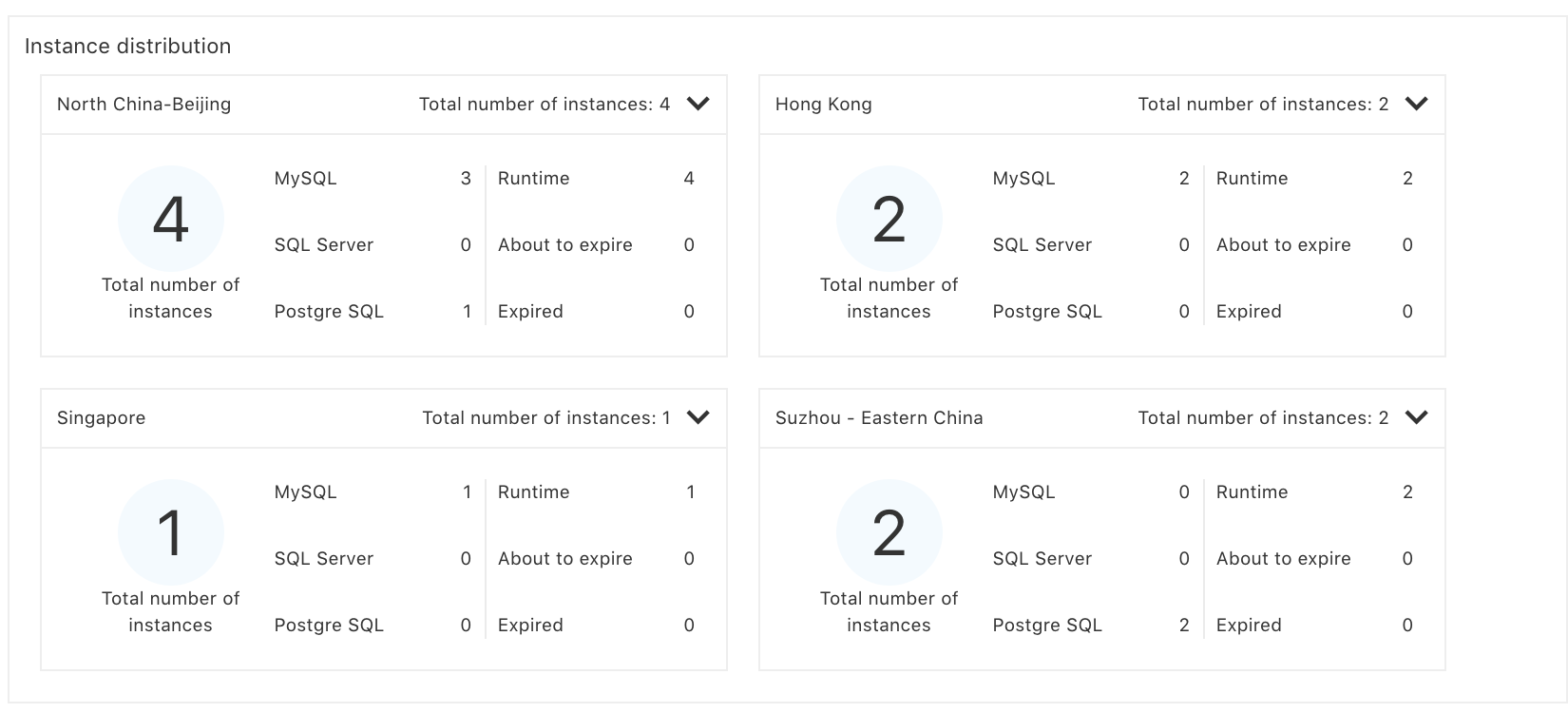Click the Instance distribution heading

point(127,46)
